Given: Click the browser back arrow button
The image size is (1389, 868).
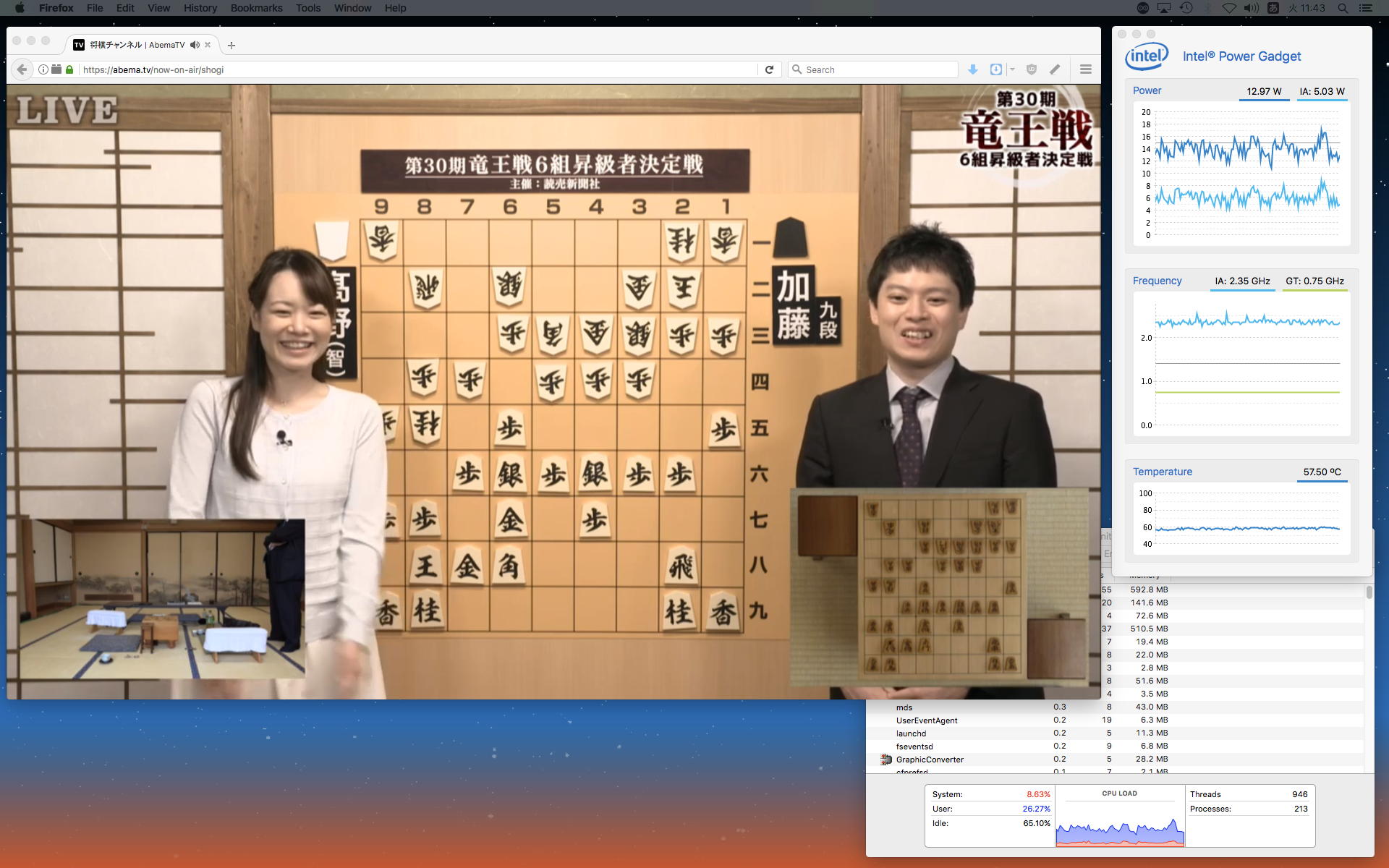Looking at the screenshot, I should click(x=22, y=69).
